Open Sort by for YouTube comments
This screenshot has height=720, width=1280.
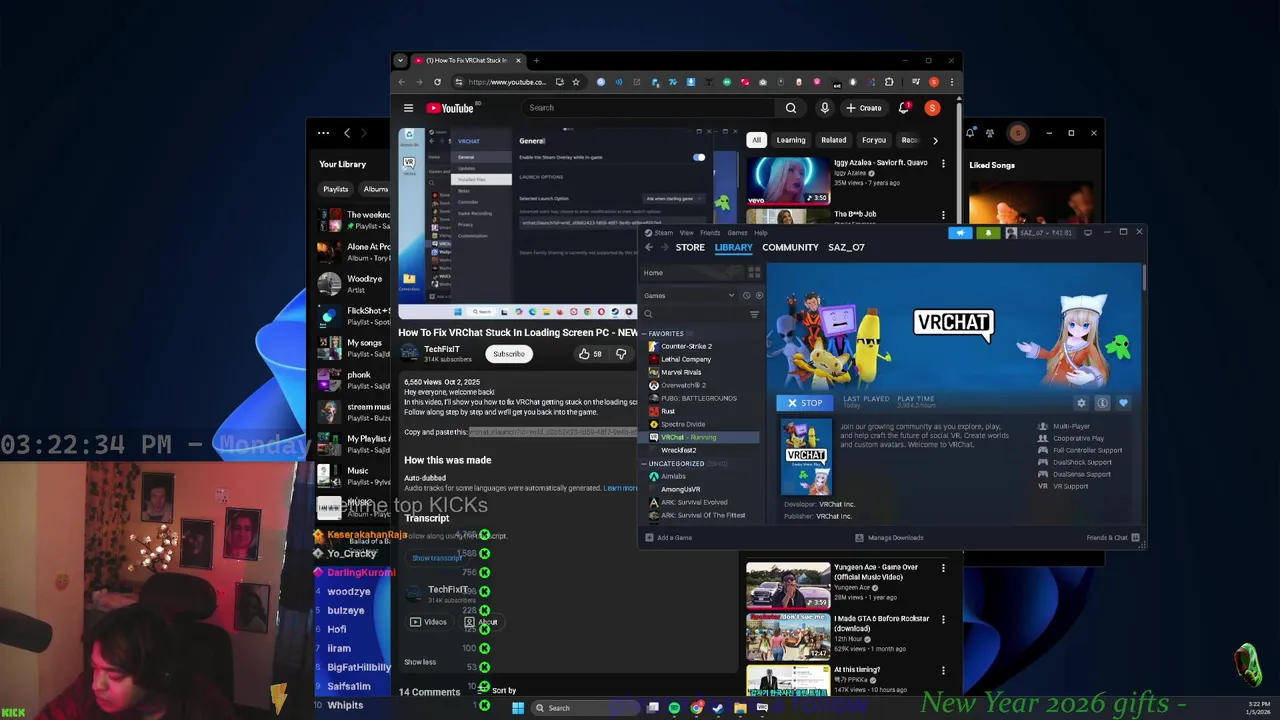click(x=497, y=691)
